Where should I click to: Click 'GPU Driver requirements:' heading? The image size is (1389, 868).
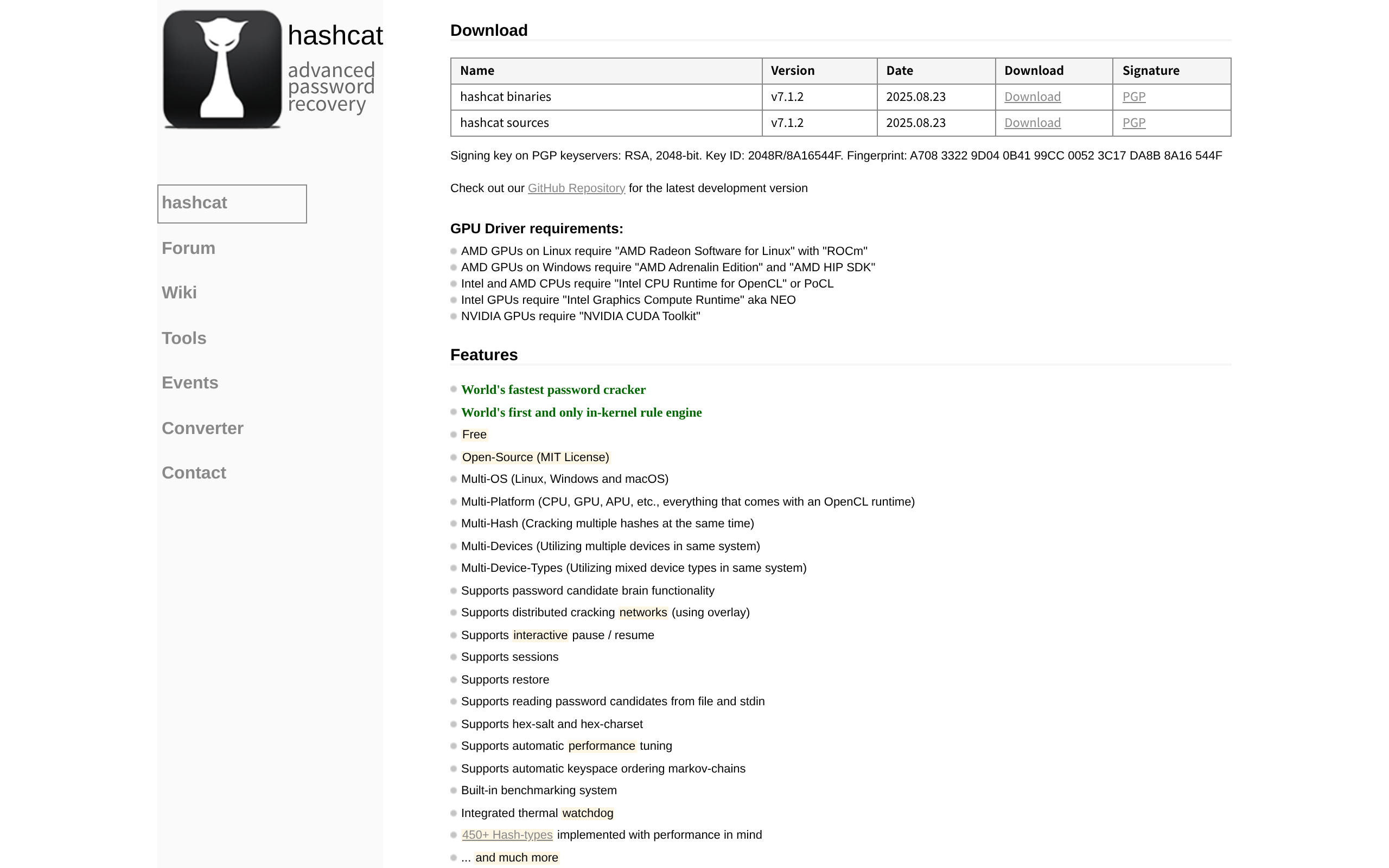pos(536,228)
